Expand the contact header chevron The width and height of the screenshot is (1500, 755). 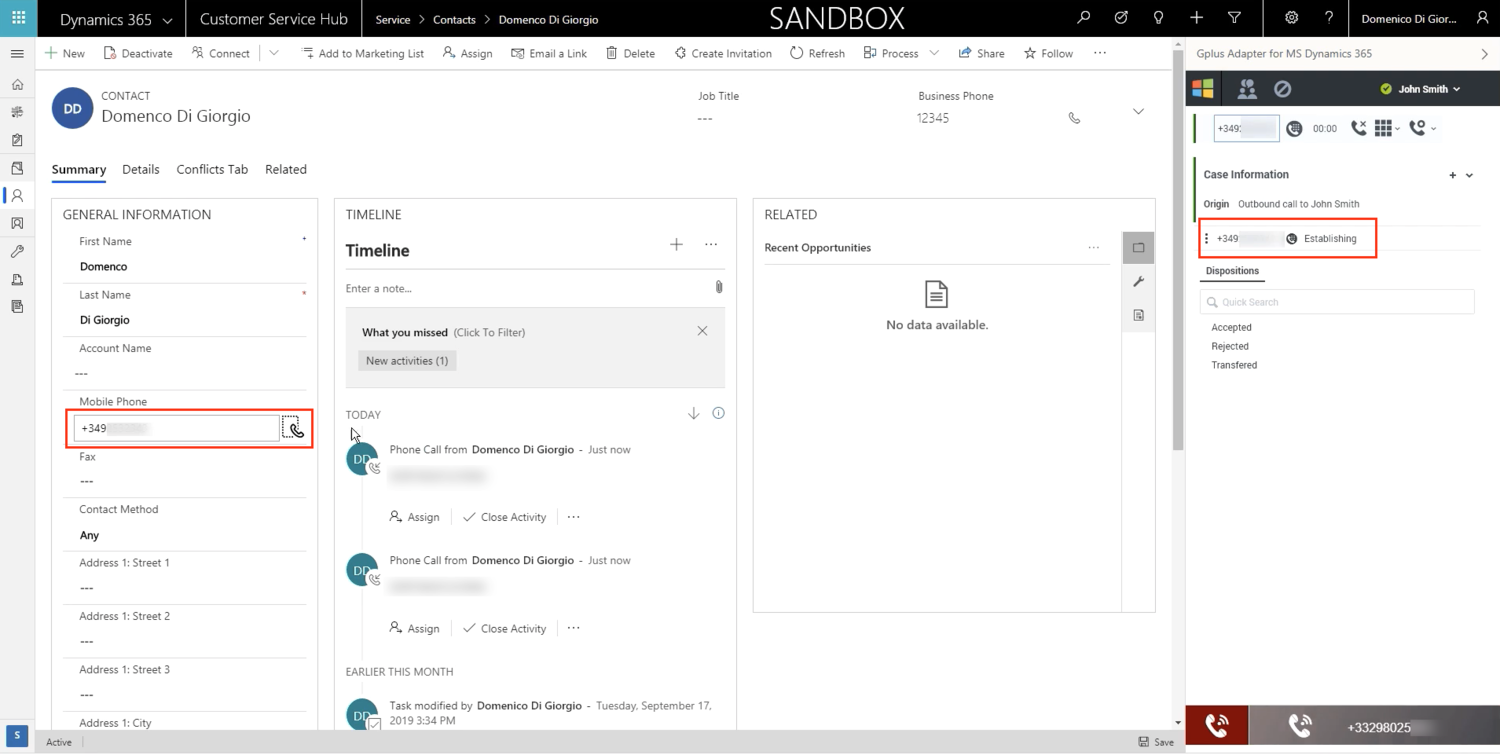point(1138,111)
